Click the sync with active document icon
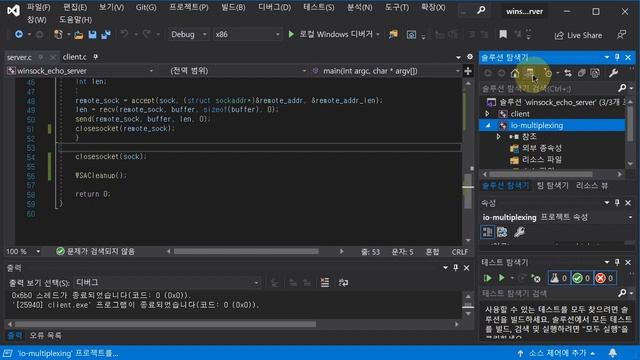Image resolution: width=640 pixels, height=360 pixels. [x=568, y=73]
